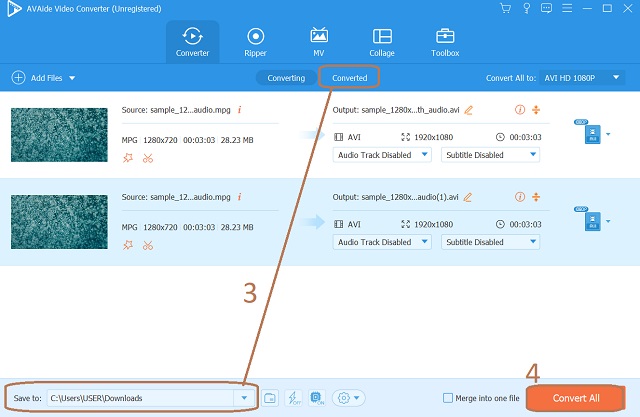Open first video's Subtitle Disabled dropdown
Screen dimensions: 640x417
coord(490,155)
